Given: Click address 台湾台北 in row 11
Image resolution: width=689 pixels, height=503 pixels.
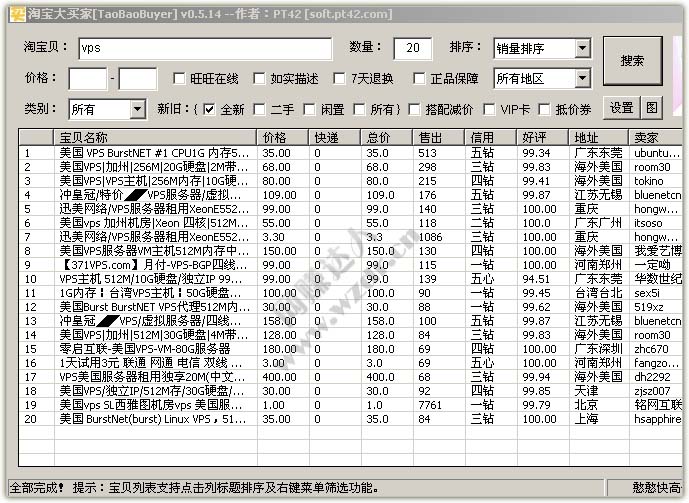Looking at the screenshot, I should point(598,293).
